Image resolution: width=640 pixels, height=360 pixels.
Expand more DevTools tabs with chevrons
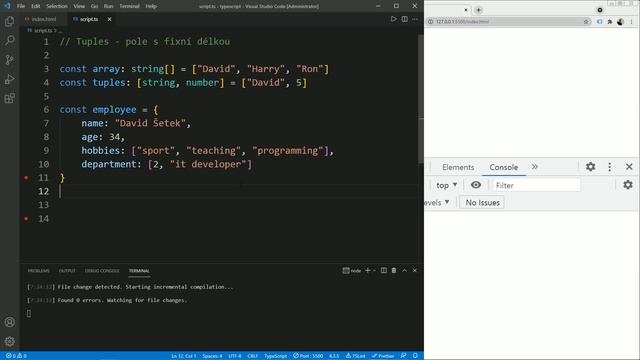point(535,167)
